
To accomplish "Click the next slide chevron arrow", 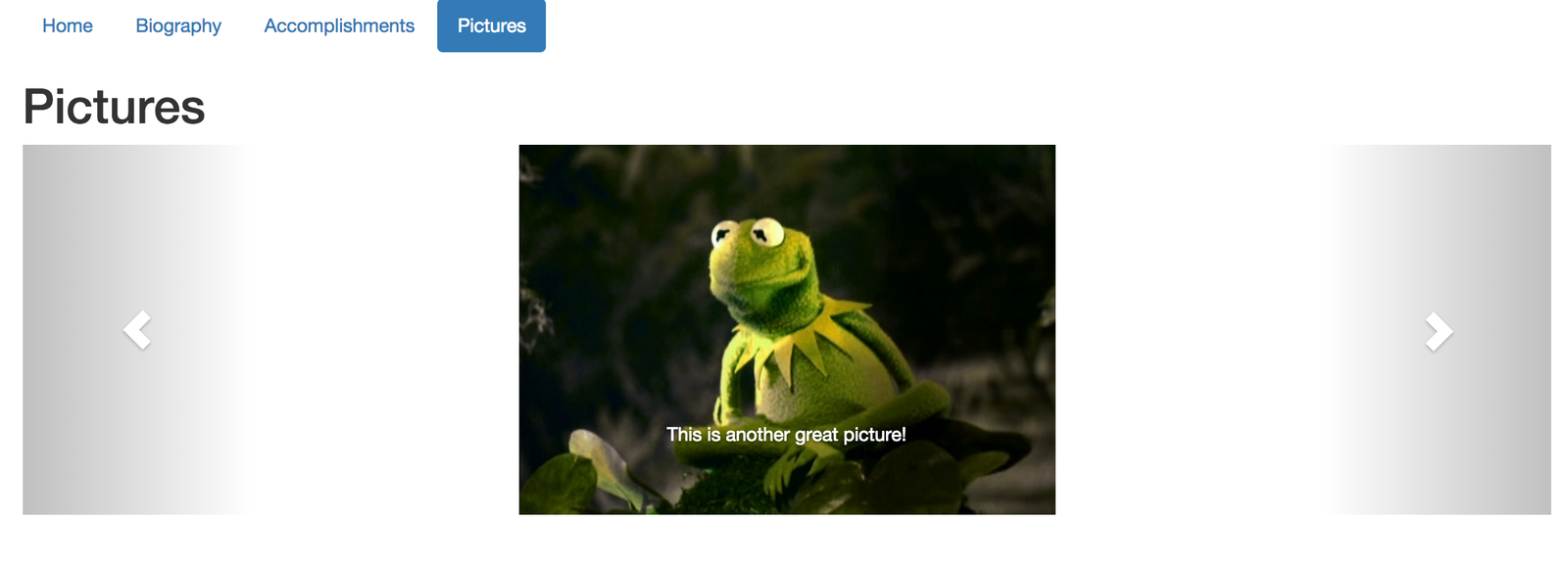I will coord(1439,331).
